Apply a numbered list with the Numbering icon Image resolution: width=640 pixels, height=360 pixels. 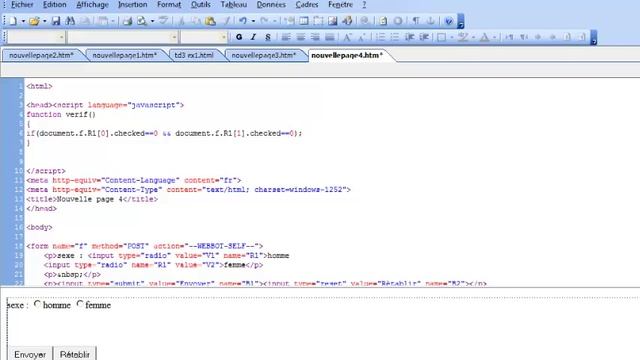tap(380, 37)
